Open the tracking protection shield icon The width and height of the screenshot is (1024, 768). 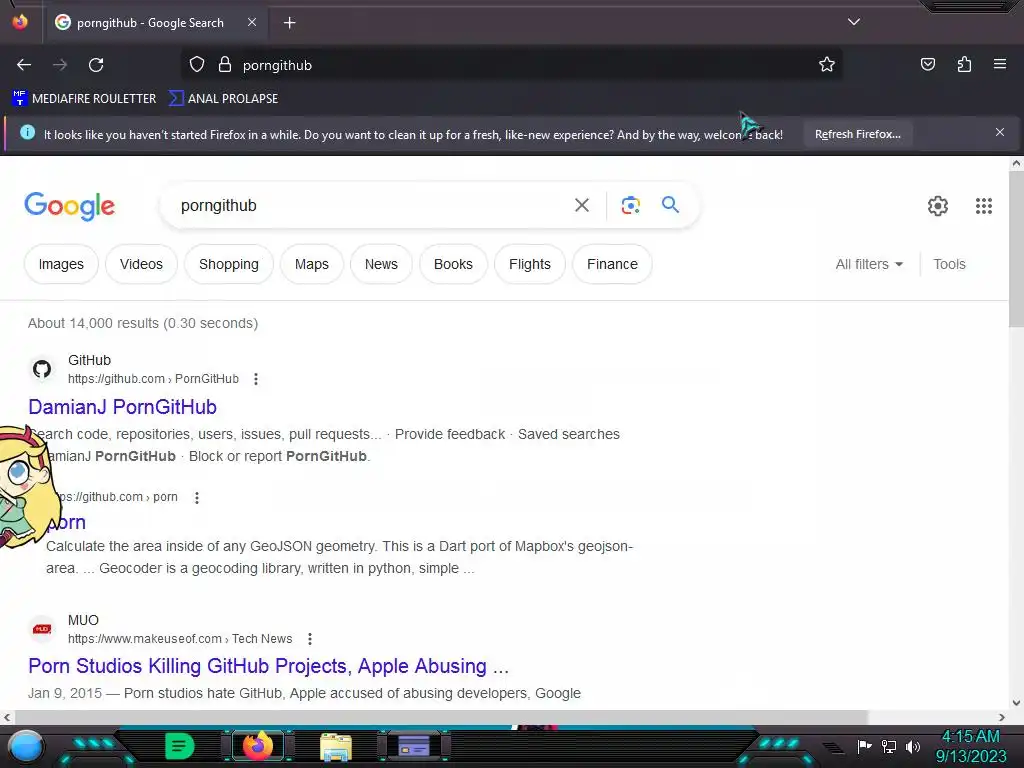(x=197, y=65)
